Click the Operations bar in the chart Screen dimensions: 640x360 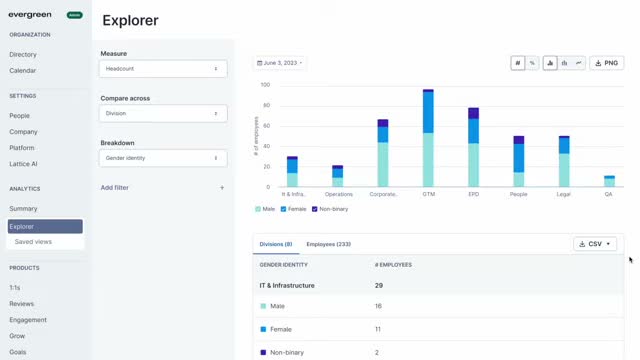click(338, 176)
